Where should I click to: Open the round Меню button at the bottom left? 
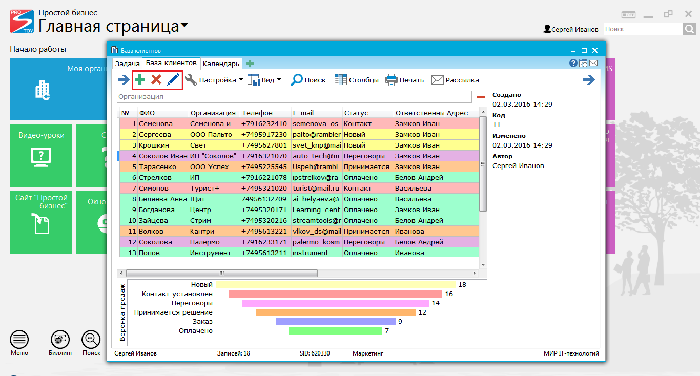coord(19,339)
